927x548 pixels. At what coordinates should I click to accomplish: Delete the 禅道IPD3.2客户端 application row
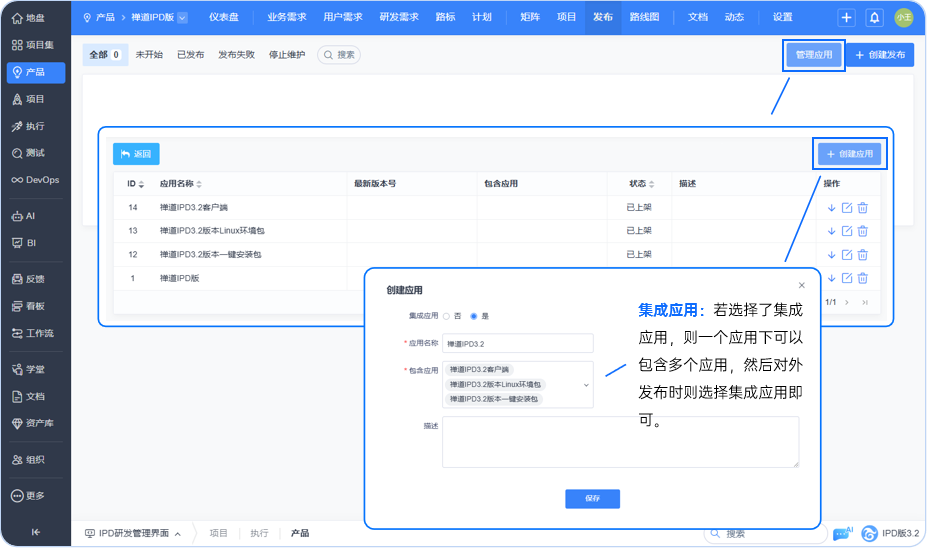[863, 208]
